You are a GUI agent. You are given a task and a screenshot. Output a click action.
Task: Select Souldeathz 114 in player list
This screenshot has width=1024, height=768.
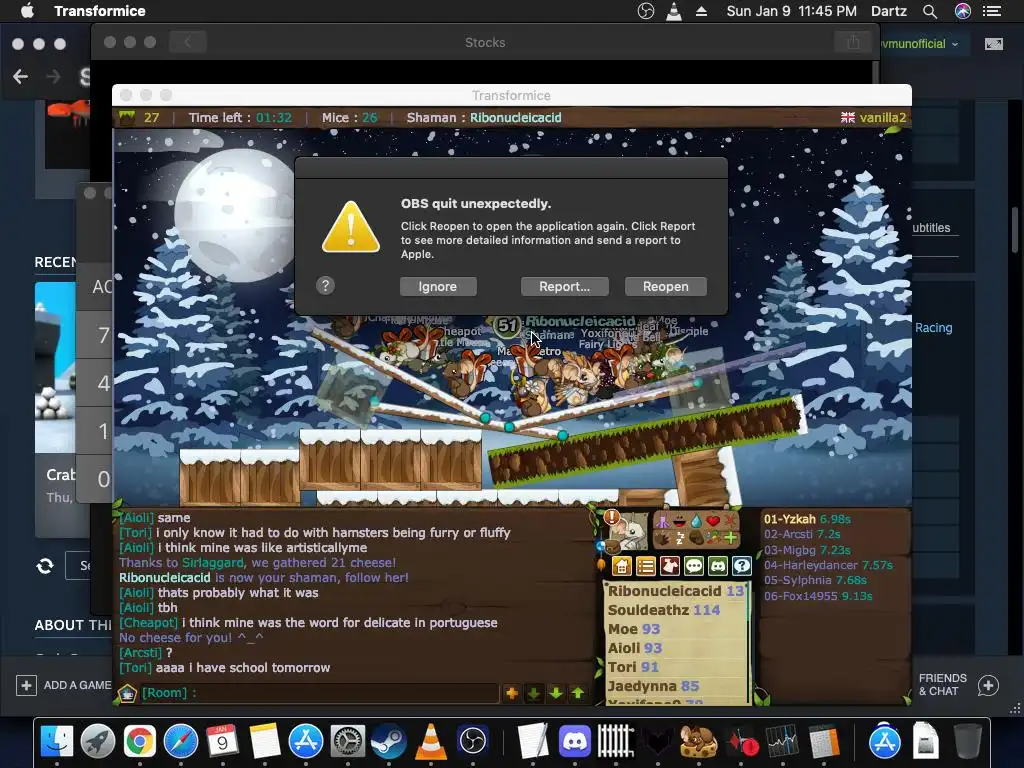[x=664, y=610]
